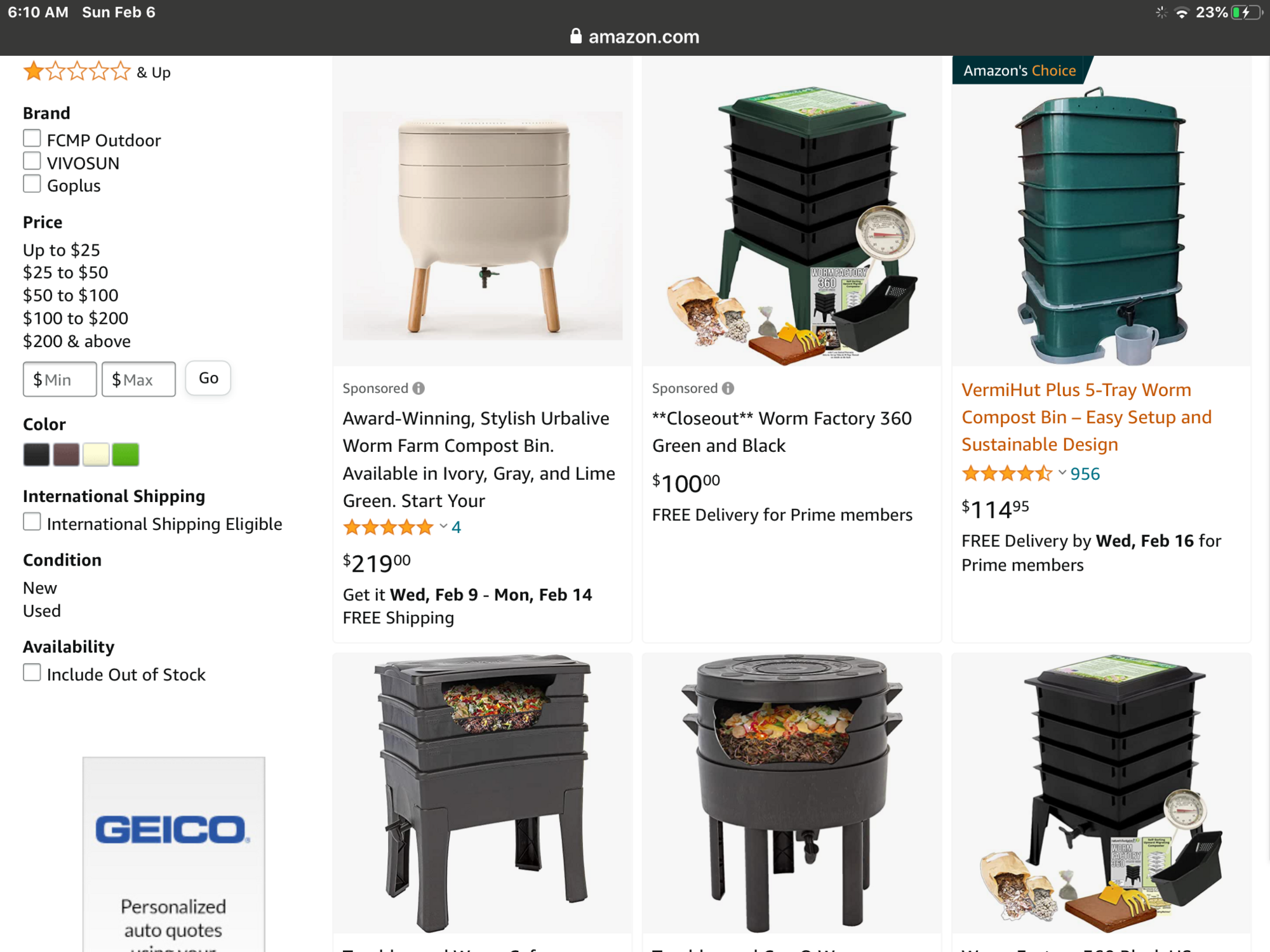Expand the Urbalive rating breakdown chevron

(x=443, y=527)
